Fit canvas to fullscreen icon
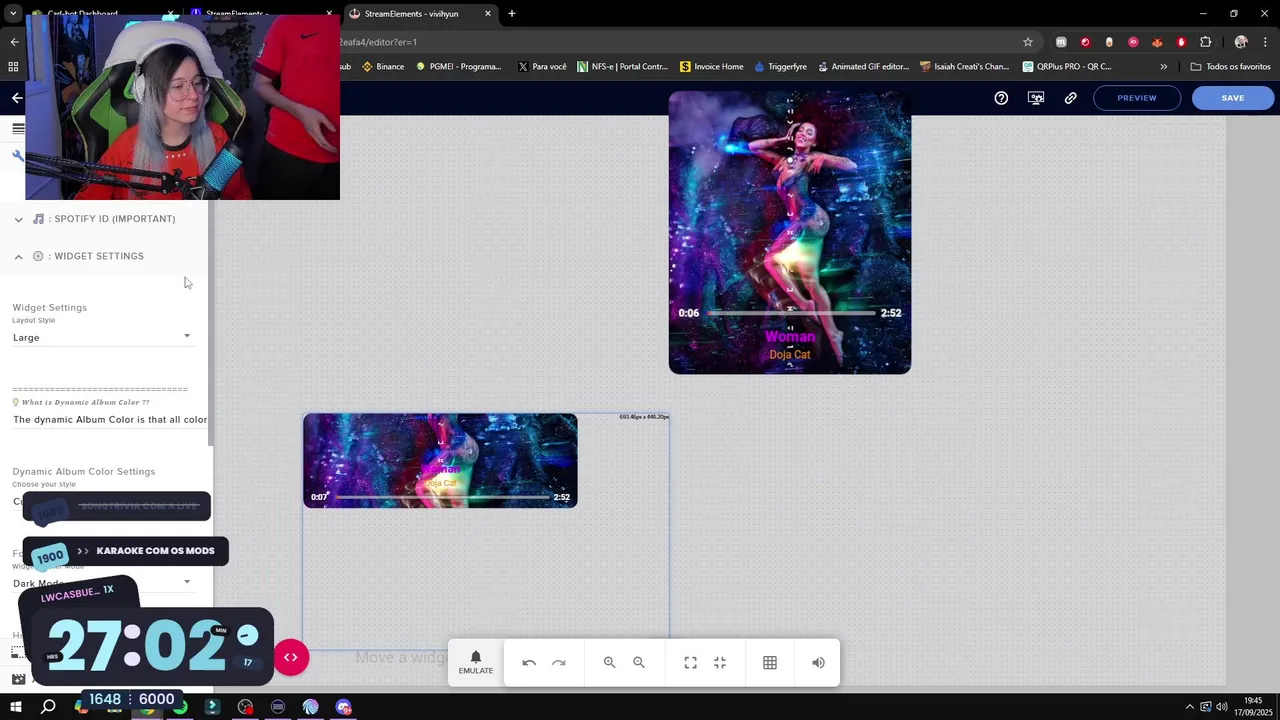 tap(690, 663)
